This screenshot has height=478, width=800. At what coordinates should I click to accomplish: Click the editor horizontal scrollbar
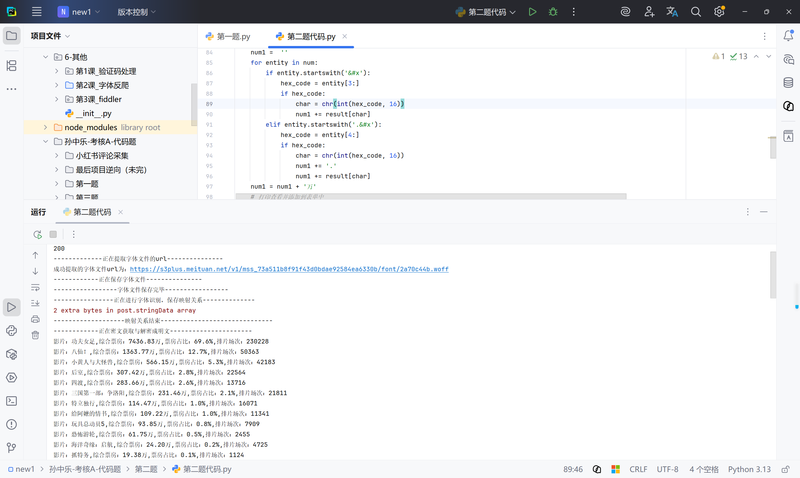431,196
